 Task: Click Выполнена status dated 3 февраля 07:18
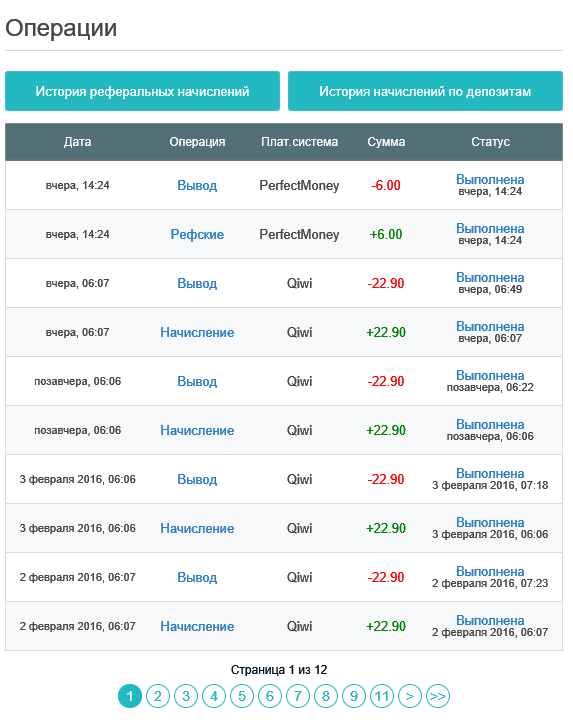click(x=490, y=473)
